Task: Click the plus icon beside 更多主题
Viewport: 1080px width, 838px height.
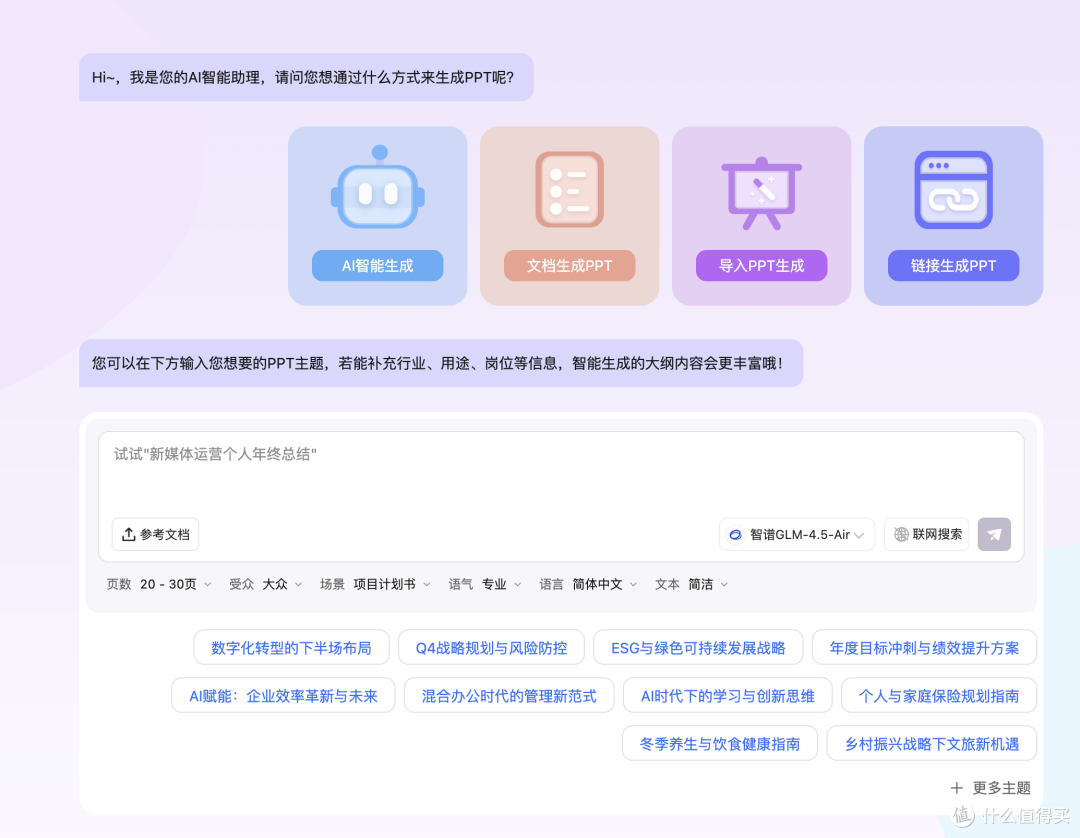Action: (x=957, y=788)
